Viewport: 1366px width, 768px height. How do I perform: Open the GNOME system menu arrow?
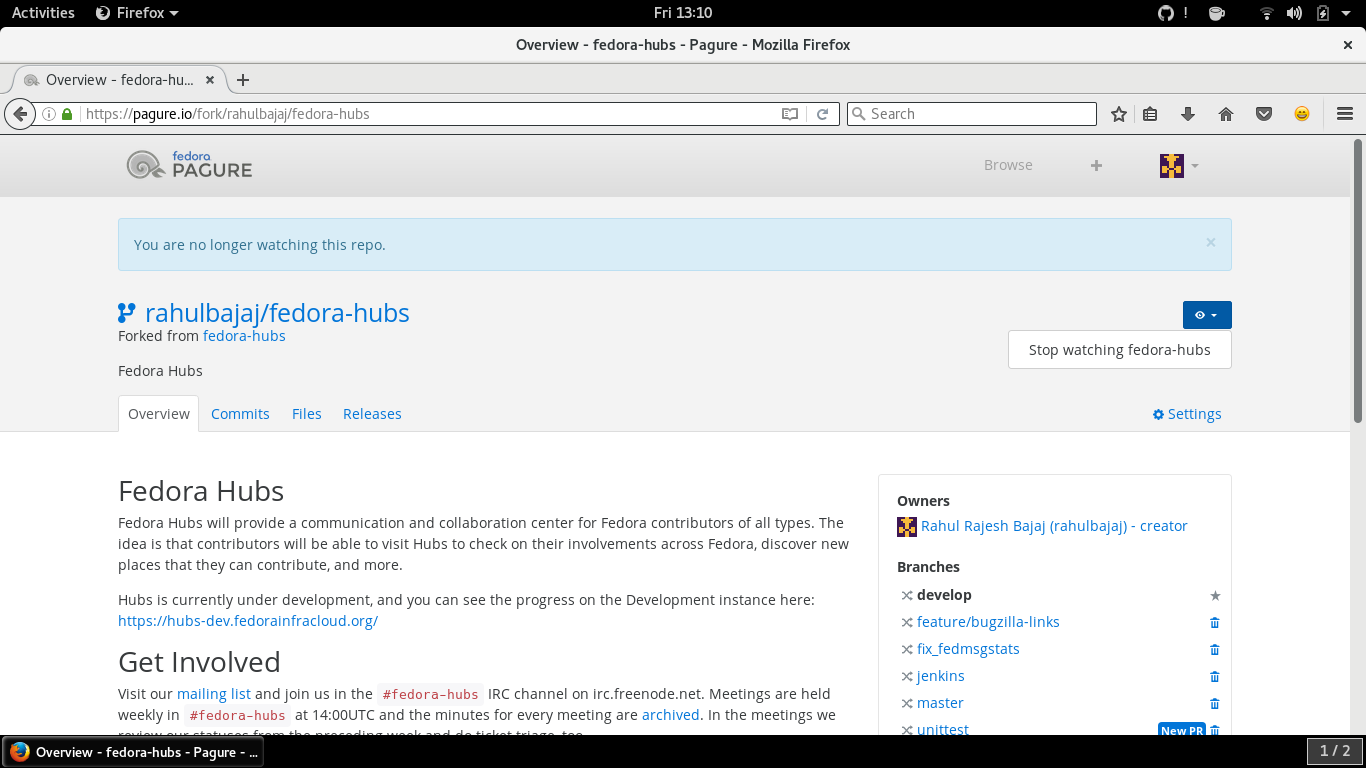tap(1346, 13)
